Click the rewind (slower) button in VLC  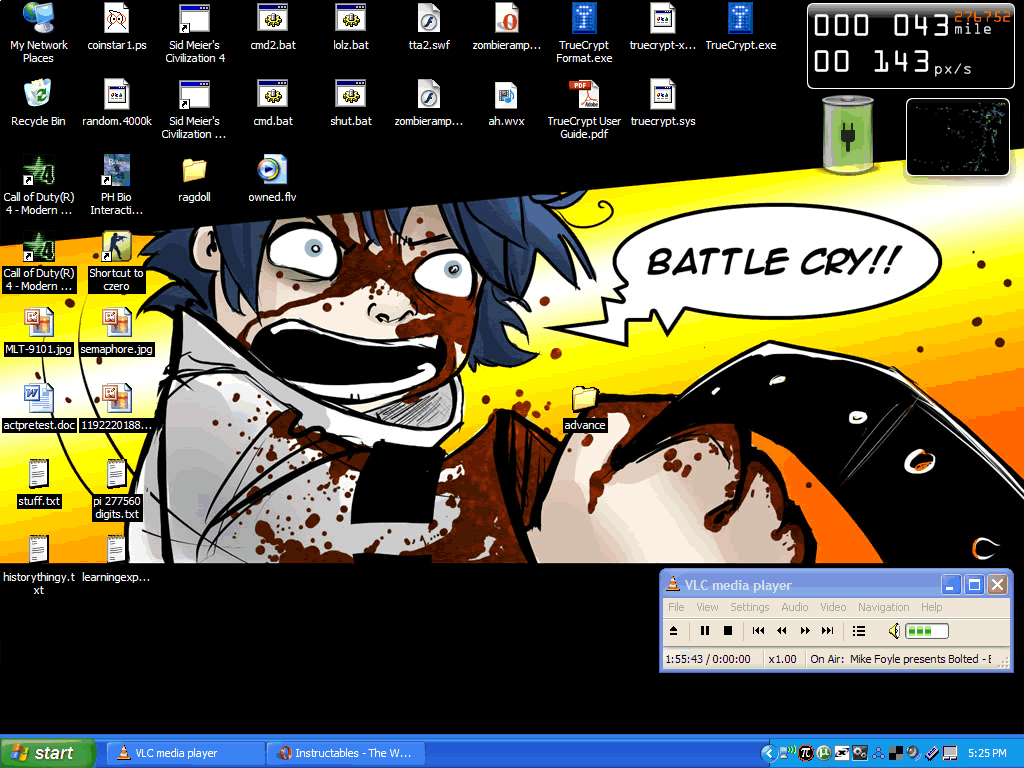coord(782,631)
